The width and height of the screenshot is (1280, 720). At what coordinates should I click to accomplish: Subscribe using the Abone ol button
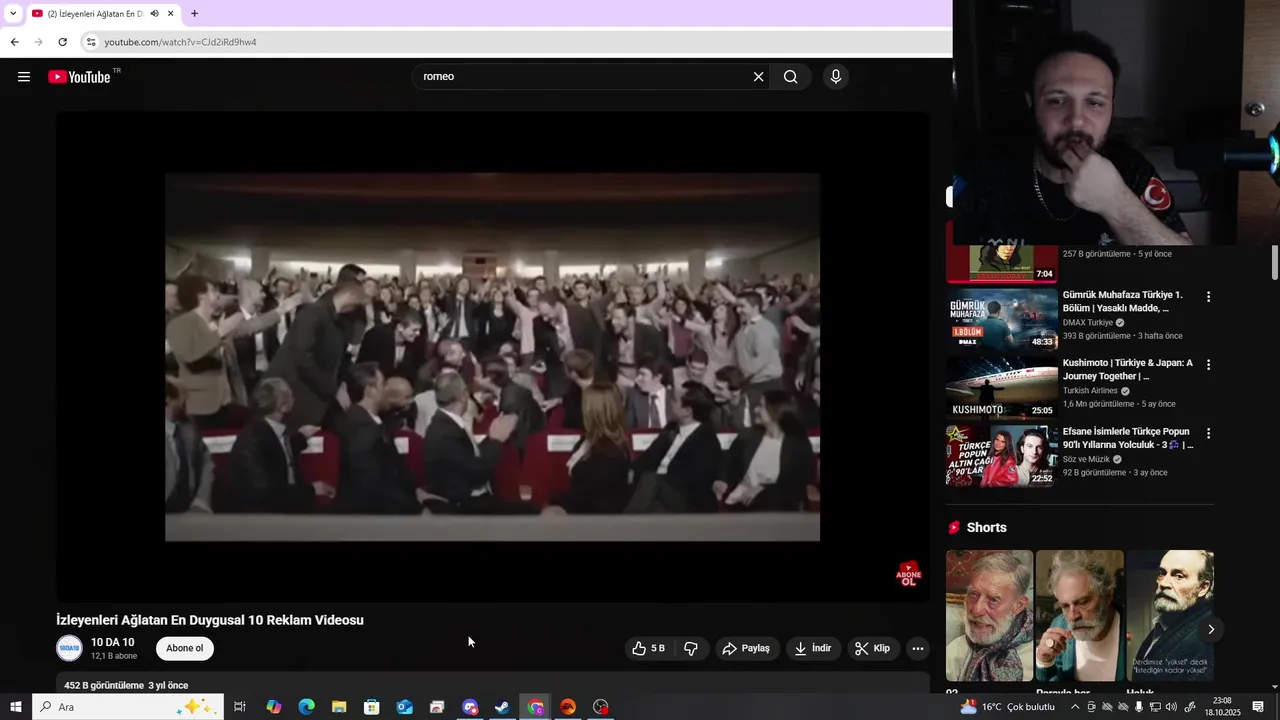click(x=185, y=648)
